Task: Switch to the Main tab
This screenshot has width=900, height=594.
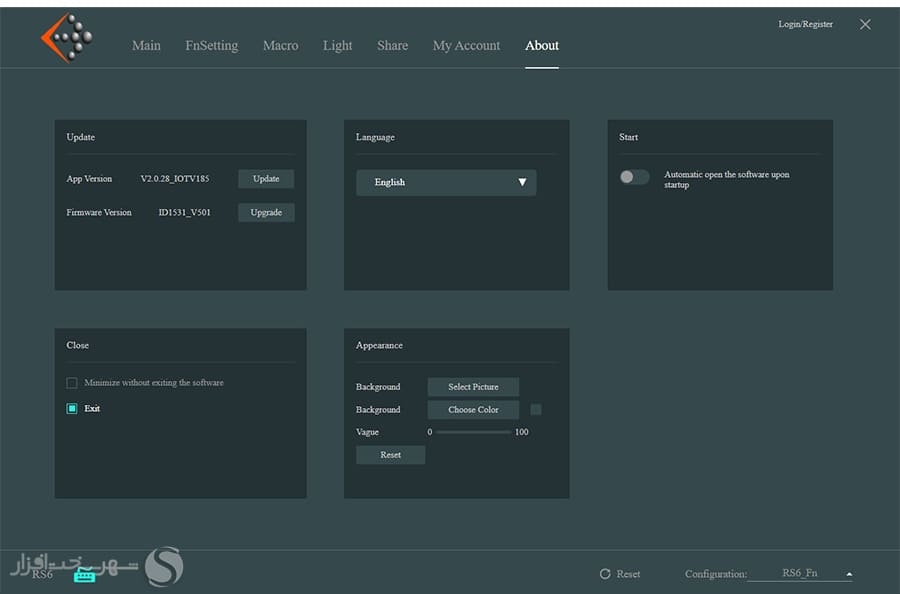Action: pyautogui.click(x=146, y=46)
